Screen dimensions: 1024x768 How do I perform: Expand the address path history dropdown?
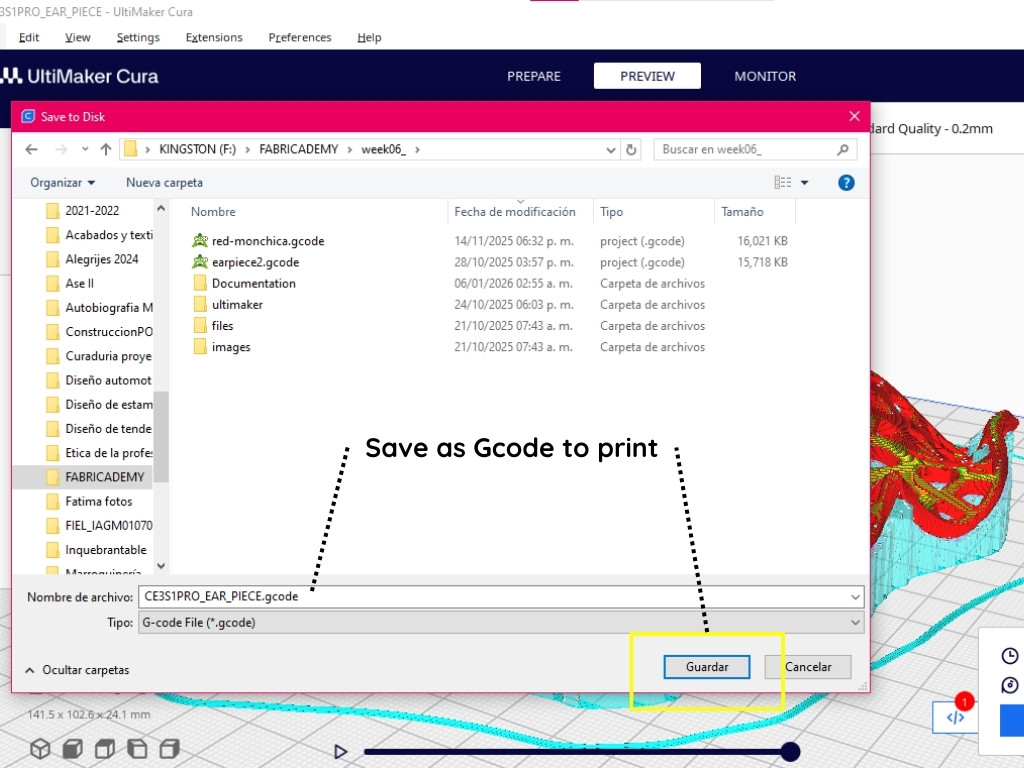pos(612,150)
